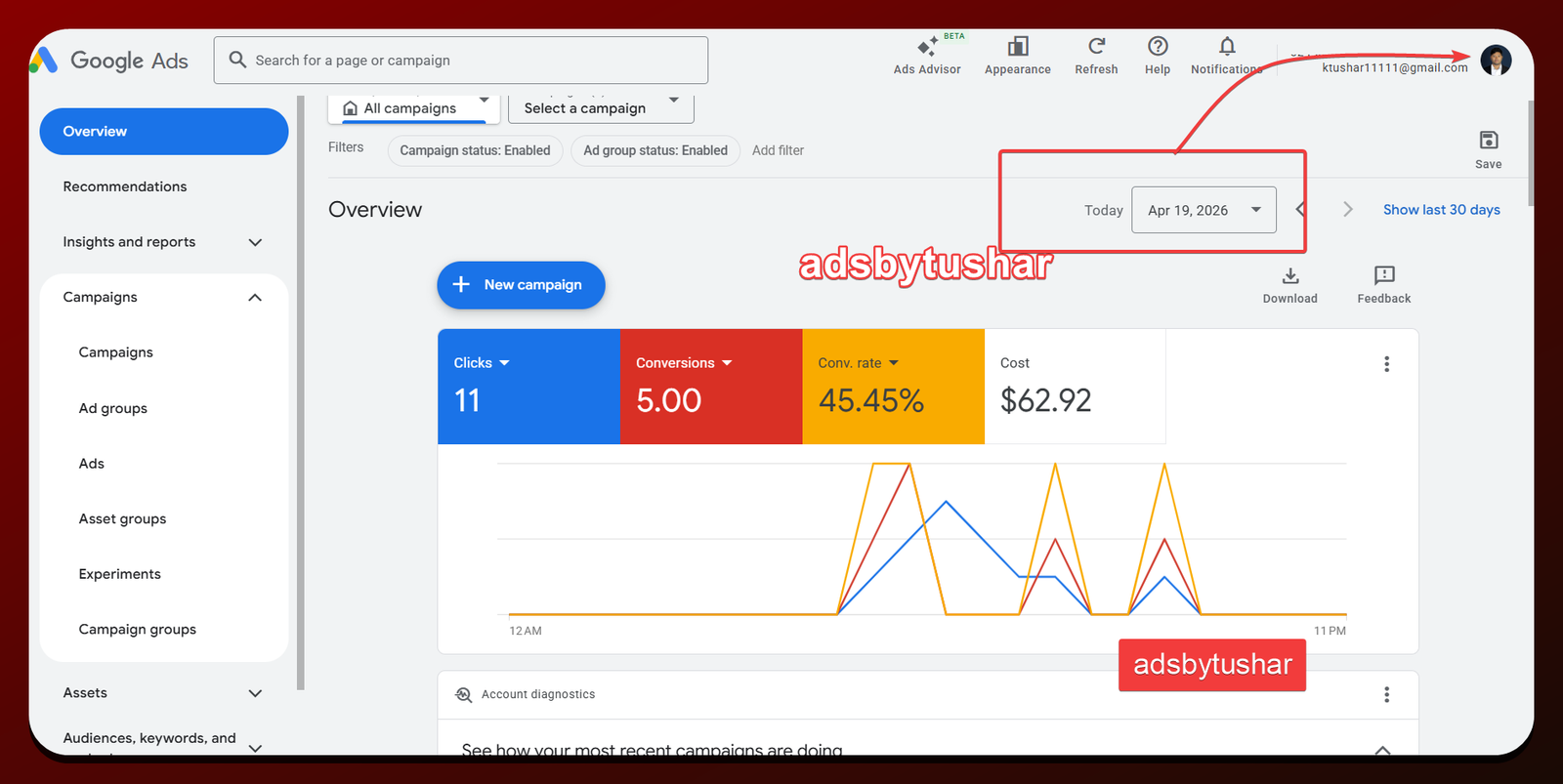Screen dimensions: 1563x784
Task: Open the Select a campaign dropdown
Action: tap(601, 107)
